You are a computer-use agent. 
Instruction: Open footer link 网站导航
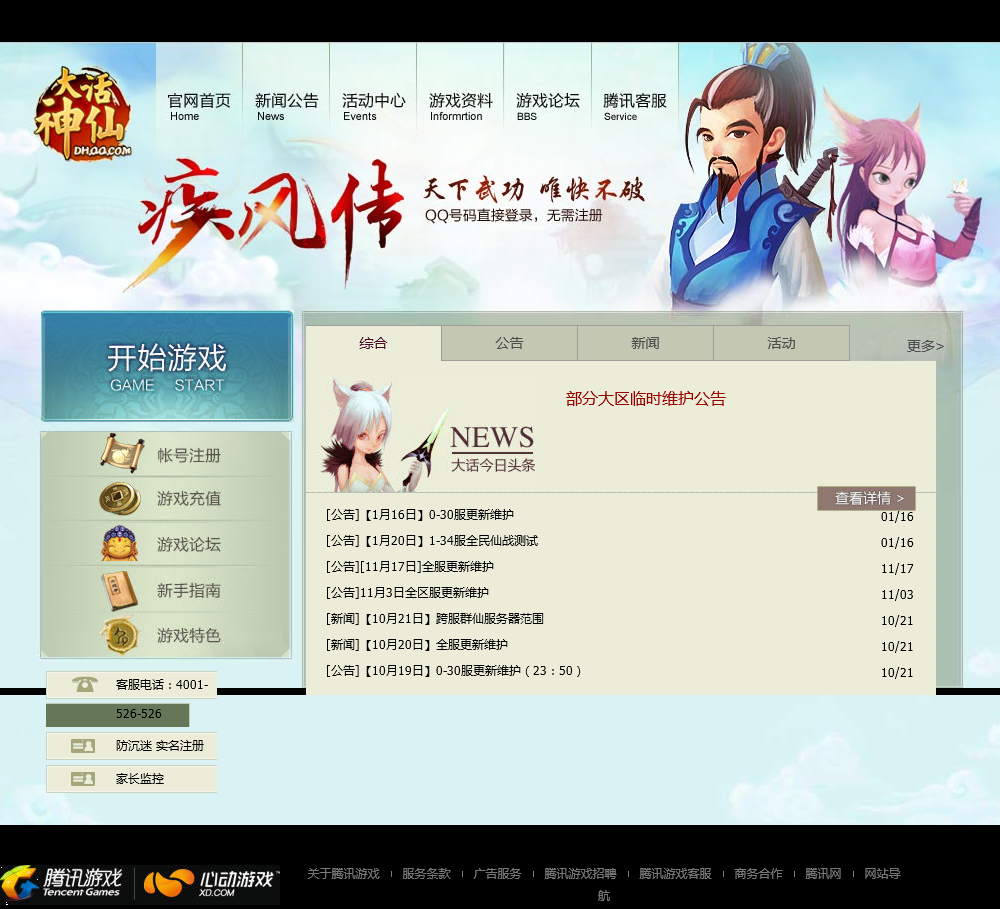pyautogui.click(x=882, y=874)
